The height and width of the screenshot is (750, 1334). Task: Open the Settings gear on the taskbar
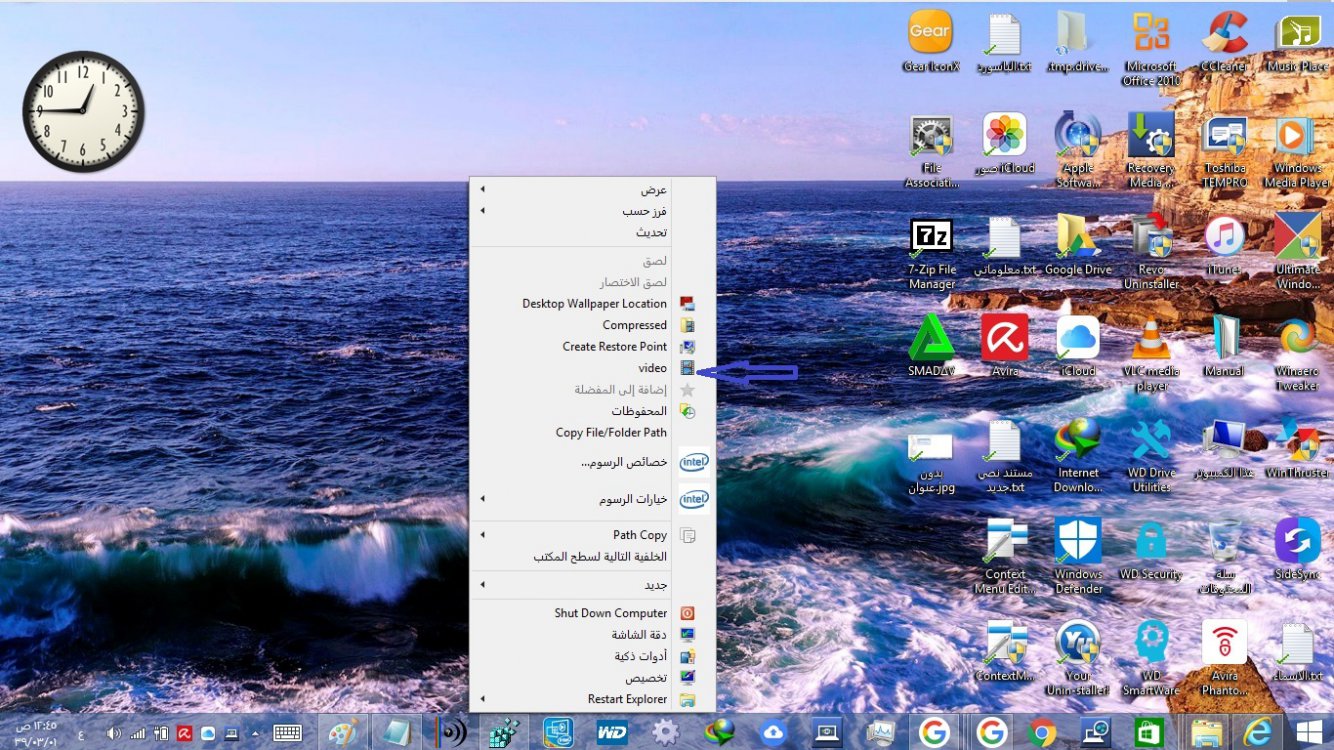(665, 732)
